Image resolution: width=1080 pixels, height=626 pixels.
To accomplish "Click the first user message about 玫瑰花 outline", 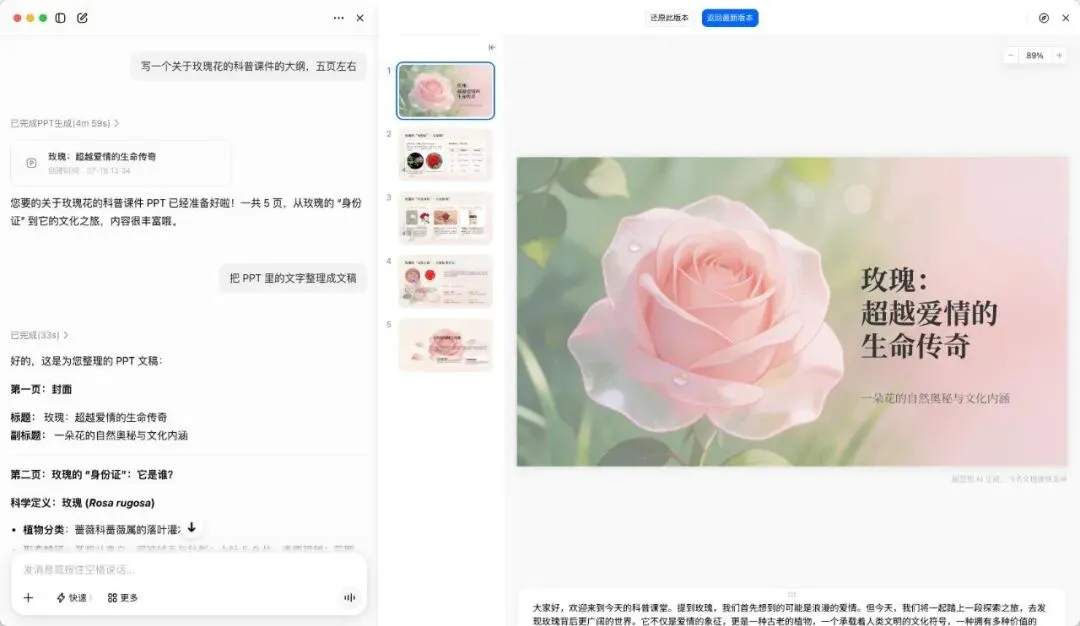I will pos(249,67).
